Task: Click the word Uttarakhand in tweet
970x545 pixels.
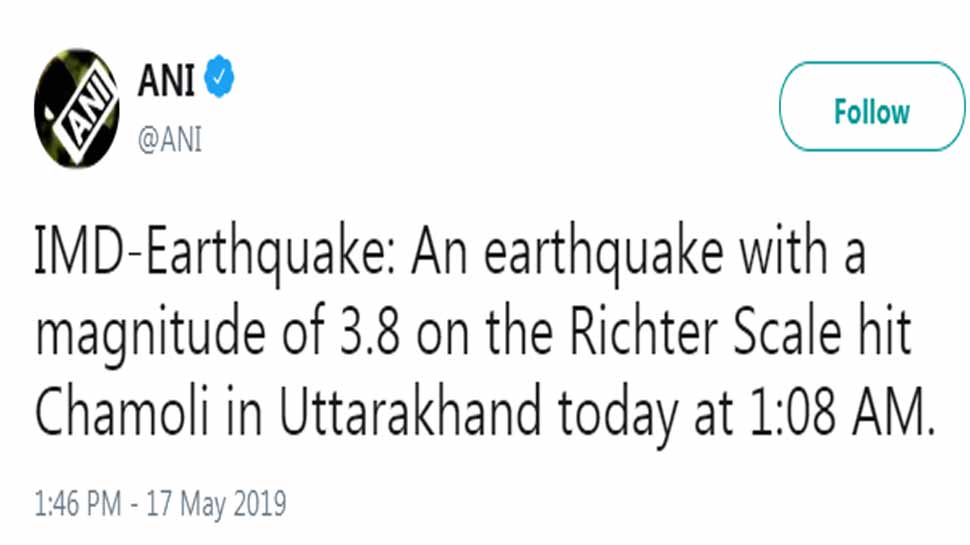Action: point(410,412)
